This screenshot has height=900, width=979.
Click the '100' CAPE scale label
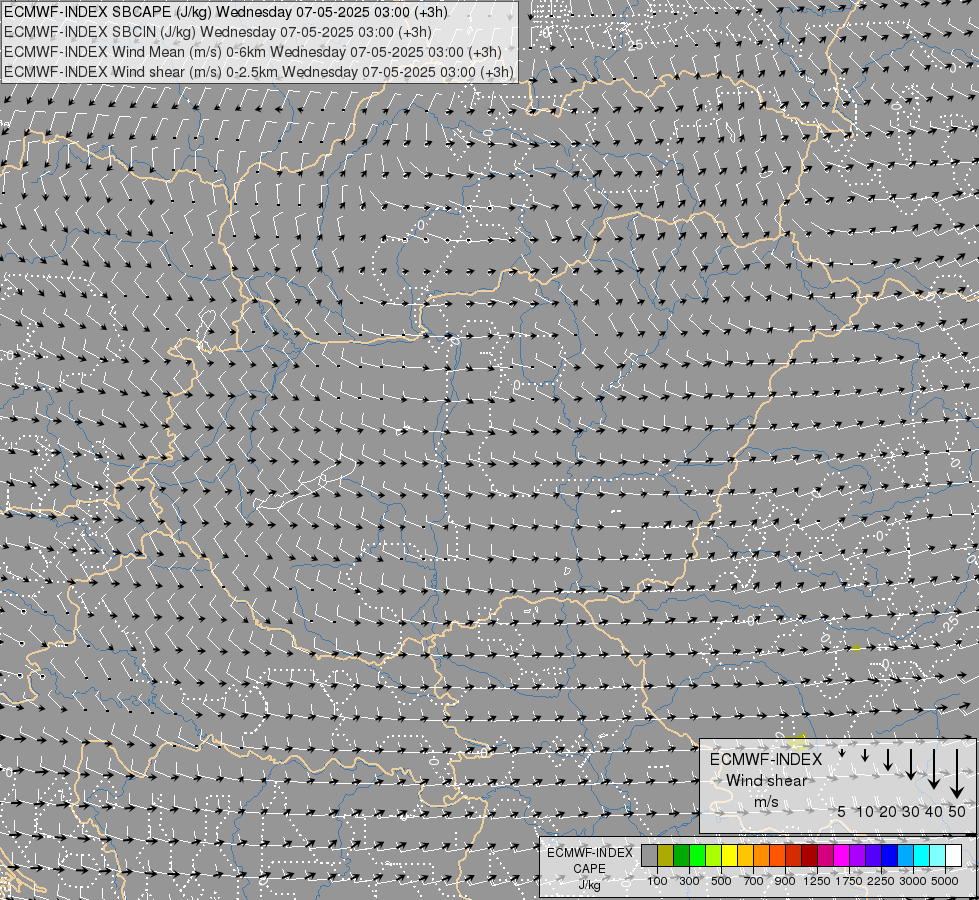point(657,881)
